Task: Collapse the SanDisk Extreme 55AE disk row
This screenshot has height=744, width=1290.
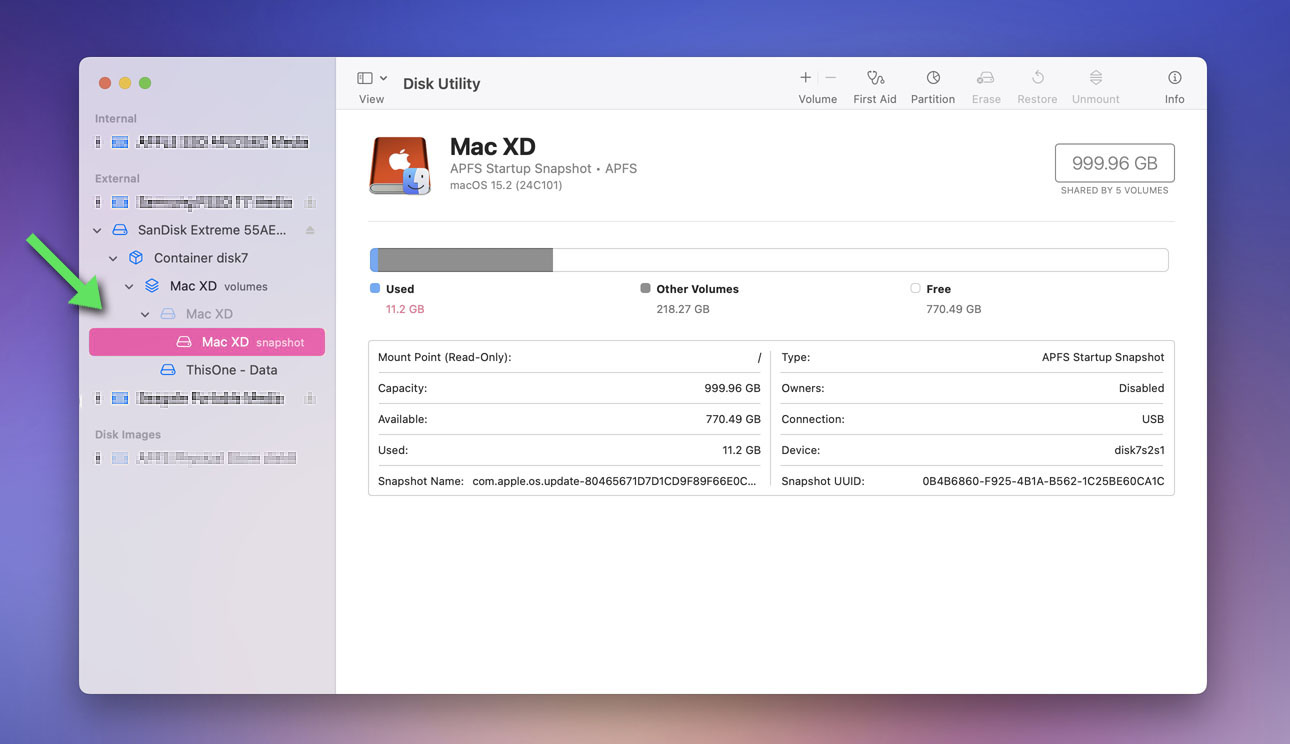Action: tap(97, 230)
